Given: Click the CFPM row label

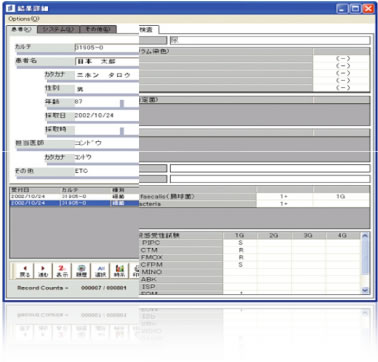Looking at the screenshot, I should (151, 265).
